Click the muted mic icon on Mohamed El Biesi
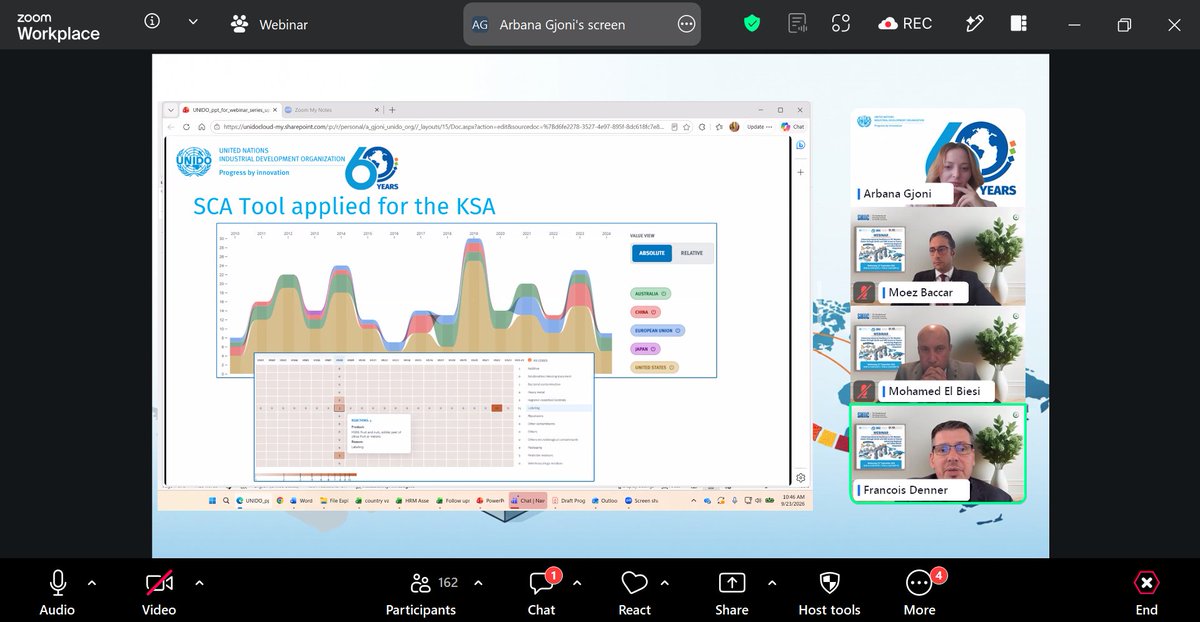This screenshot has height=622, width=1200. click(865, 391)
